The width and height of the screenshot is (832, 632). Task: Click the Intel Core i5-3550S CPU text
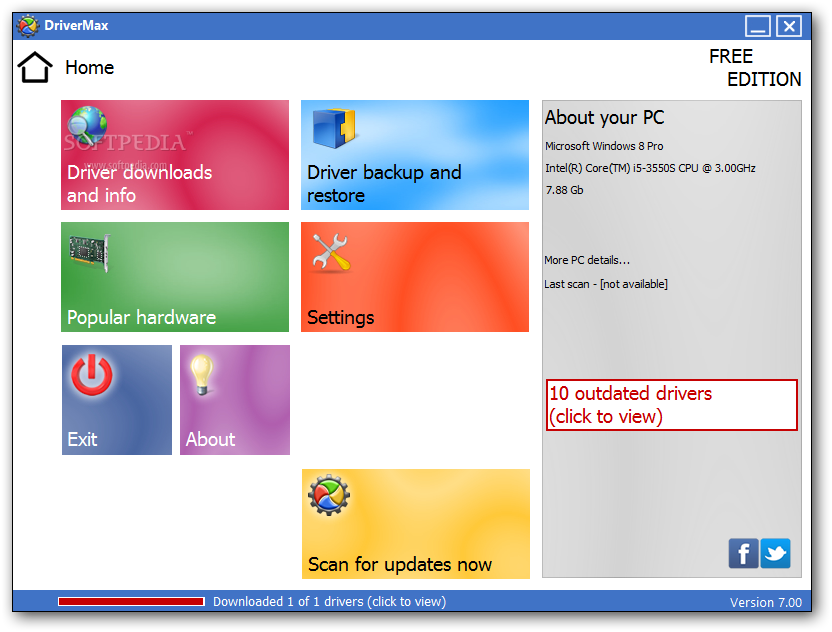(x=650, y=168)
